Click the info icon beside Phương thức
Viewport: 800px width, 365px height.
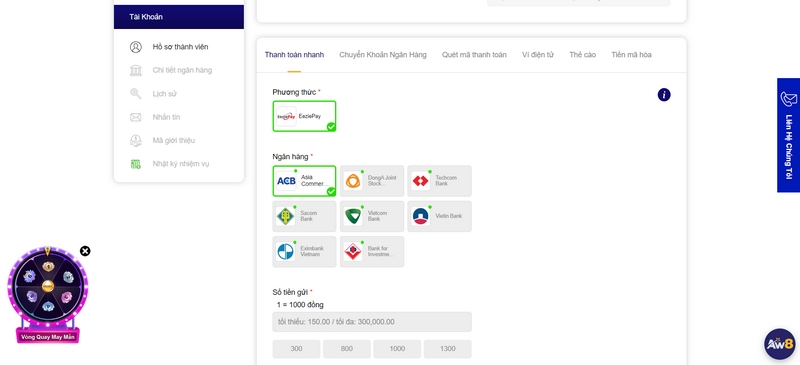(664, 94)
